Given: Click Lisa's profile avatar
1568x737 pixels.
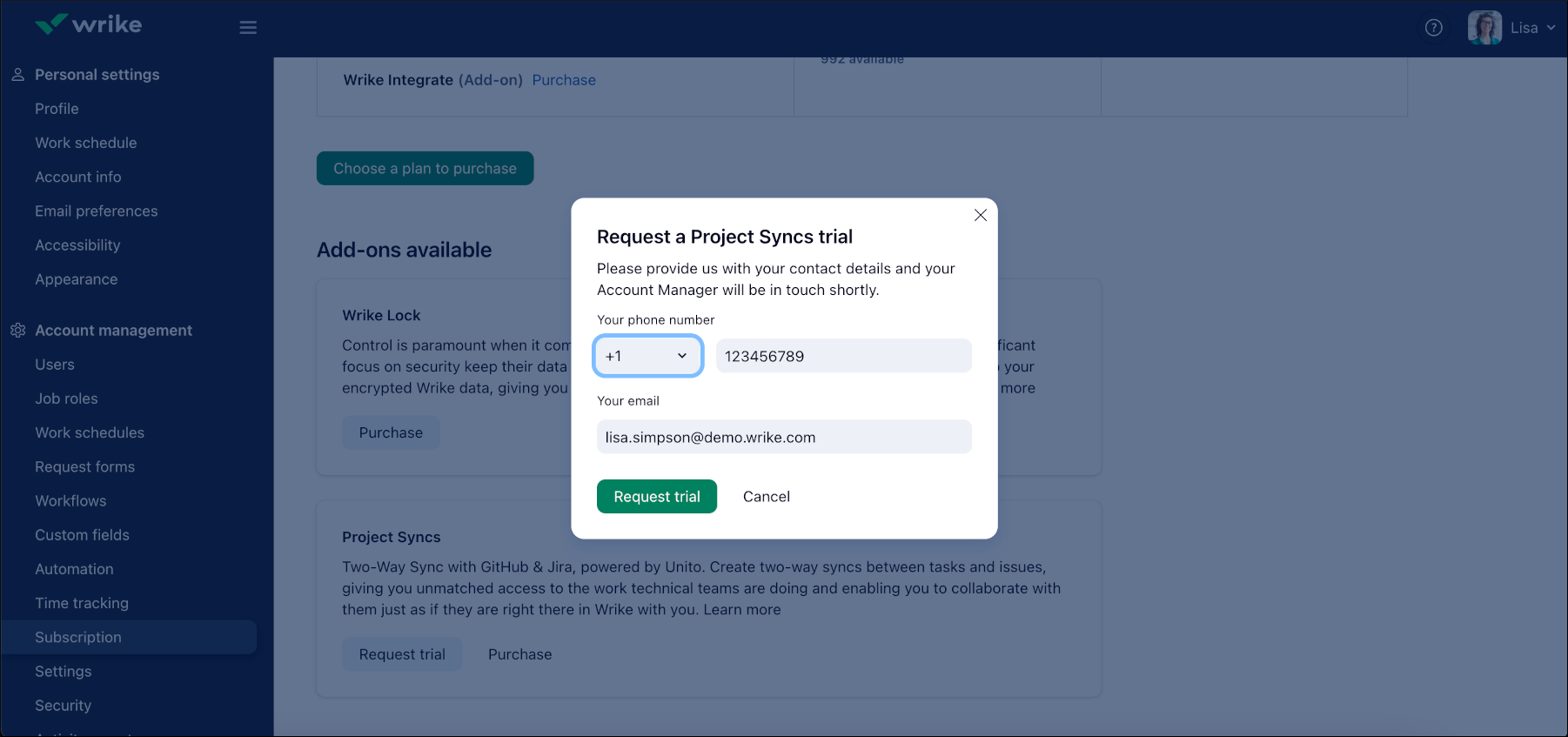Looking at the screenshot, I should (1484, 28).
